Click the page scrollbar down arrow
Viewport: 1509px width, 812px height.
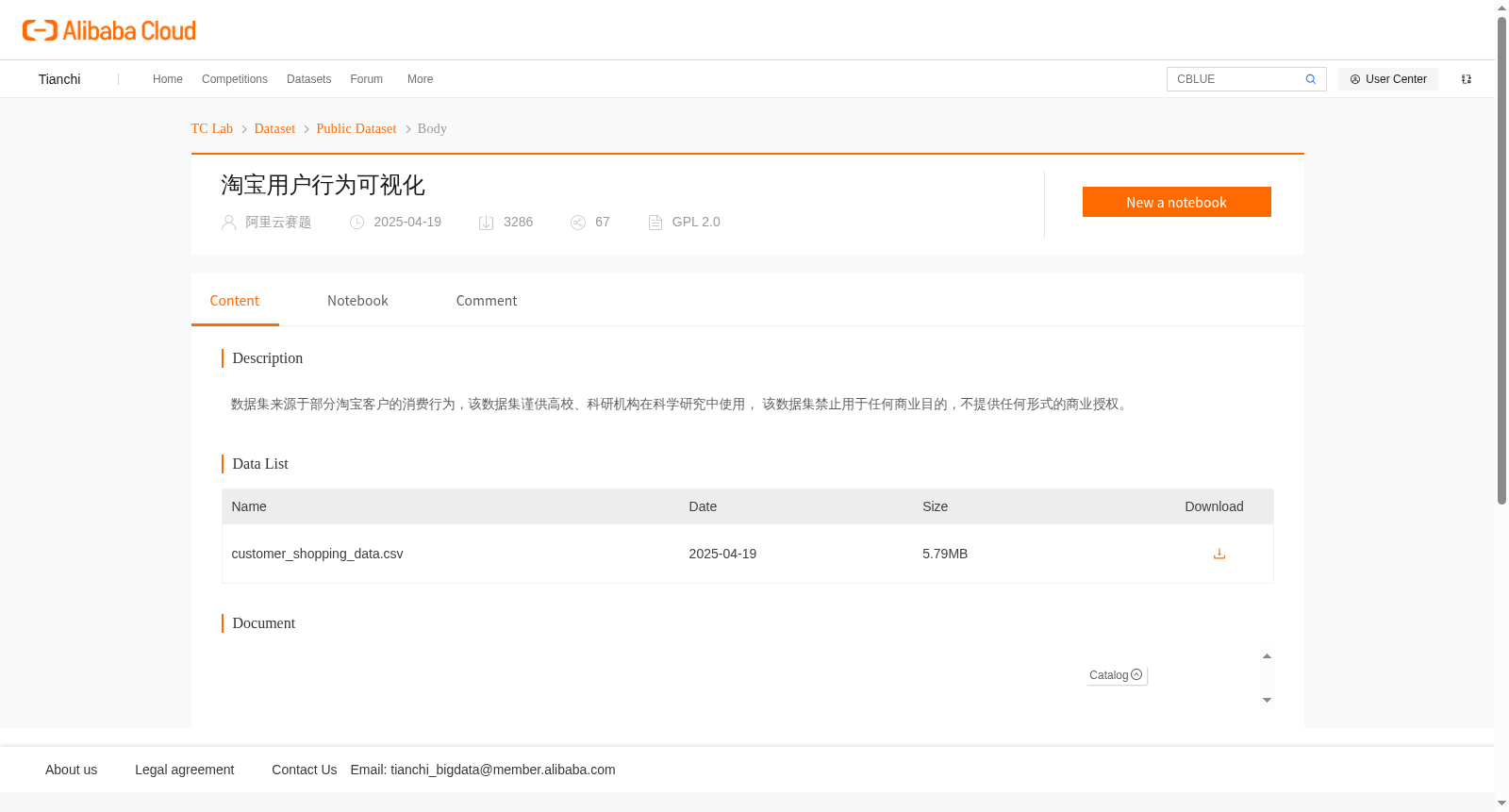click(x=1501, y=804)
